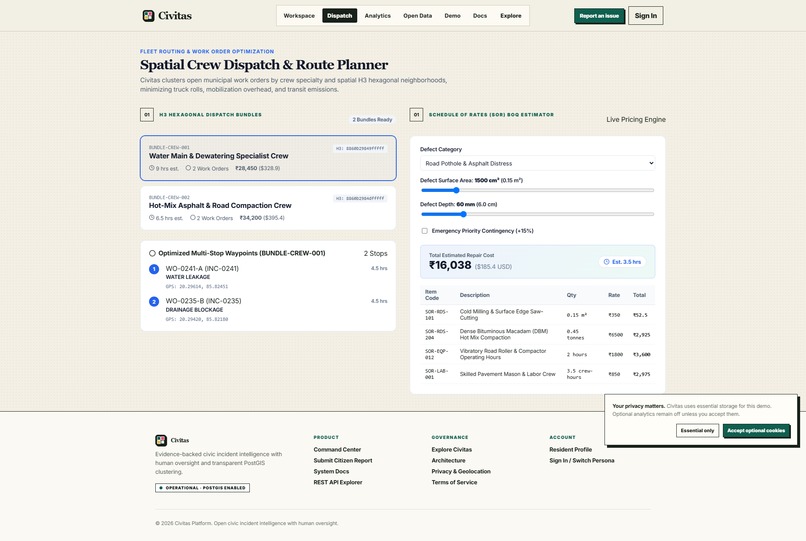The height and width of the screenshot is (541, 806).
Task: Open Architecture footer link
Action: pos(448,461)
